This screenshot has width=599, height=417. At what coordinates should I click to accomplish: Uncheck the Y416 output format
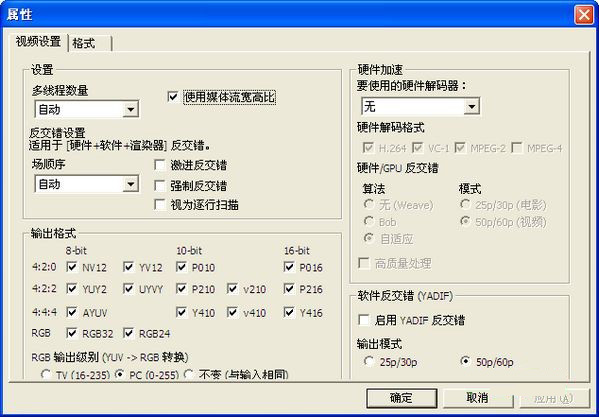[x=289, y=313]
